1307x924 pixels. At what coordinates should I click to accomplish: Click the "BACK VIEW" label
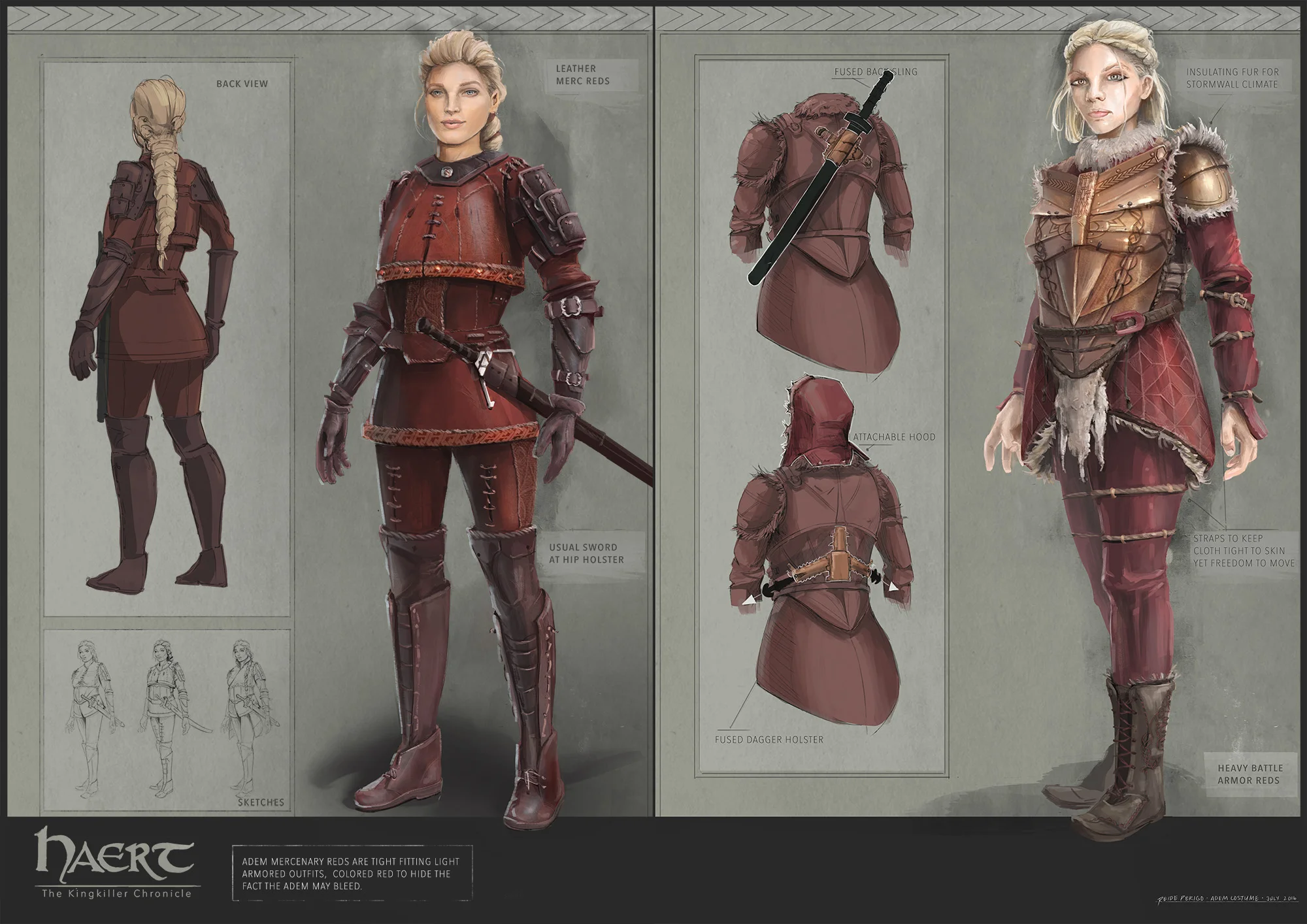[242, 84]
